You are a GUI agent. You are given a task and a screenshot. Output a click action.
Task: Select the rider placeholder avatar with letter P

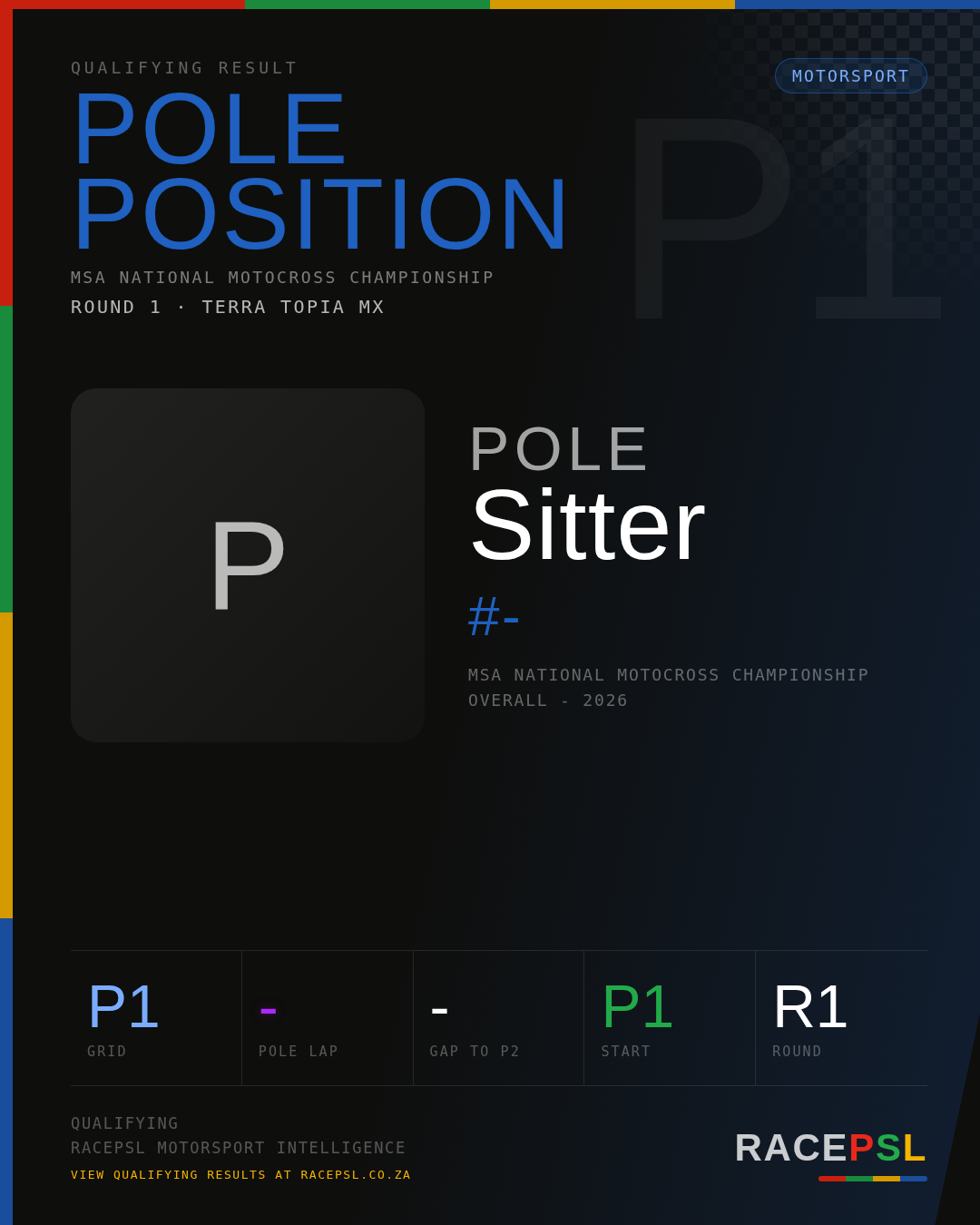click(x=248, y=565)
